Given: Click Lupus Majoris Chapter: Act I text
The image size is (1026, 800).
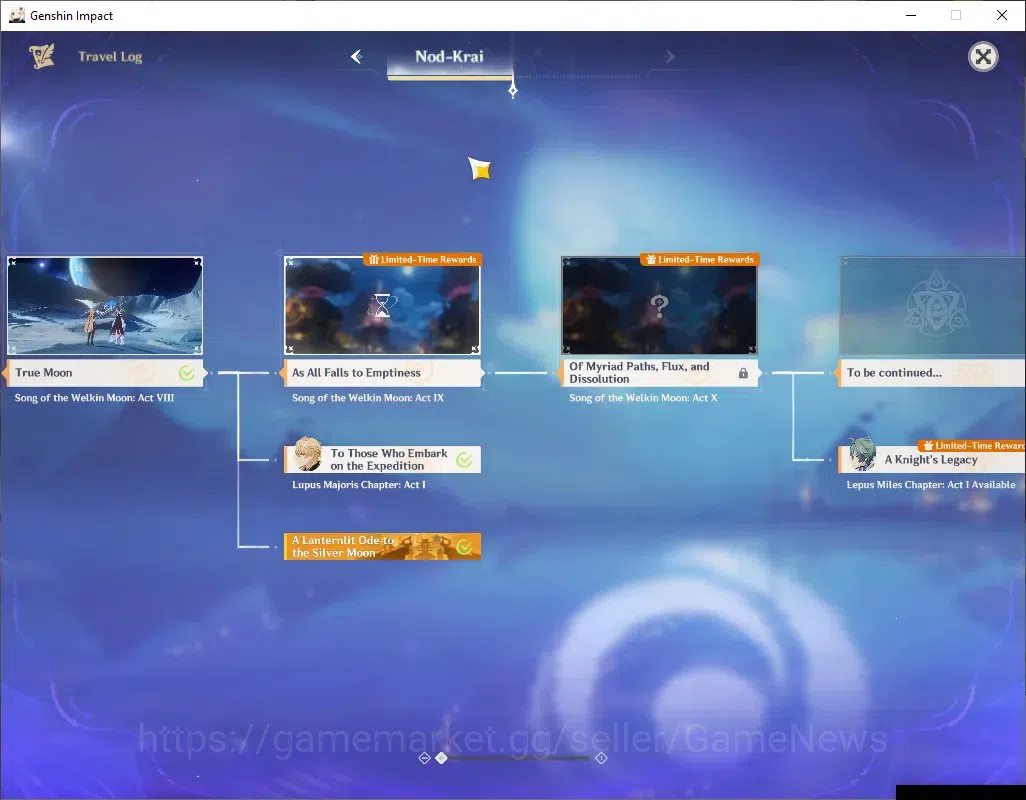Looking at the screenshot, I should (359, 485).
